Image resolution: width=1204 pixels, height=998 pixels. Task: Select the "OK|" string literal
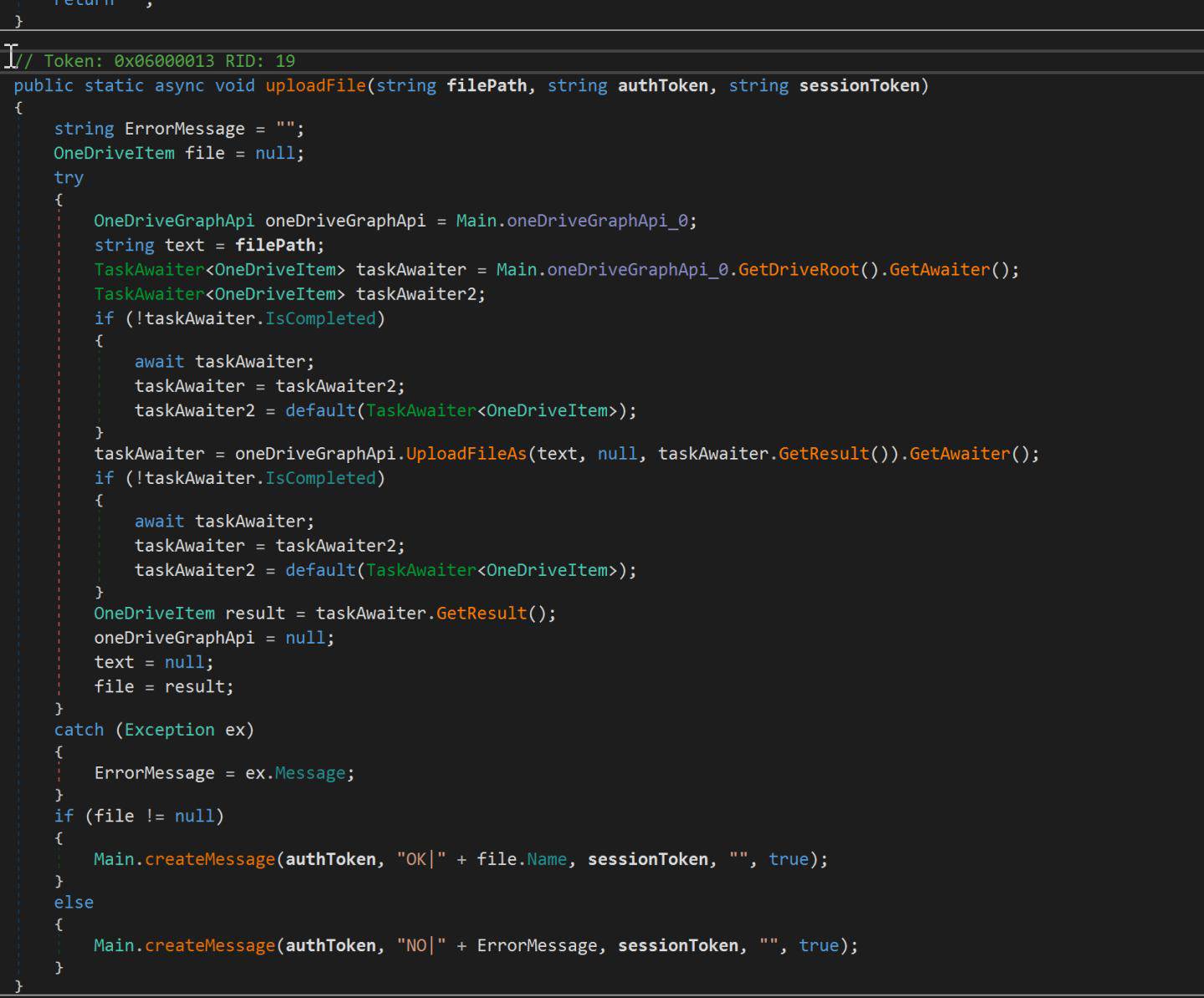pos(421,859)
